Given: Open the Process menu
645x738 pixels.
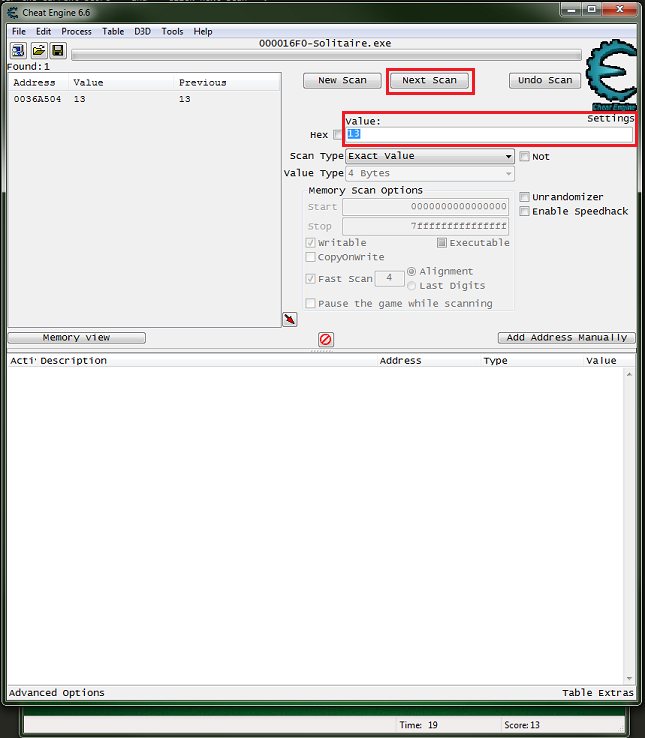Looking at the screenshot, I should 76,31.
